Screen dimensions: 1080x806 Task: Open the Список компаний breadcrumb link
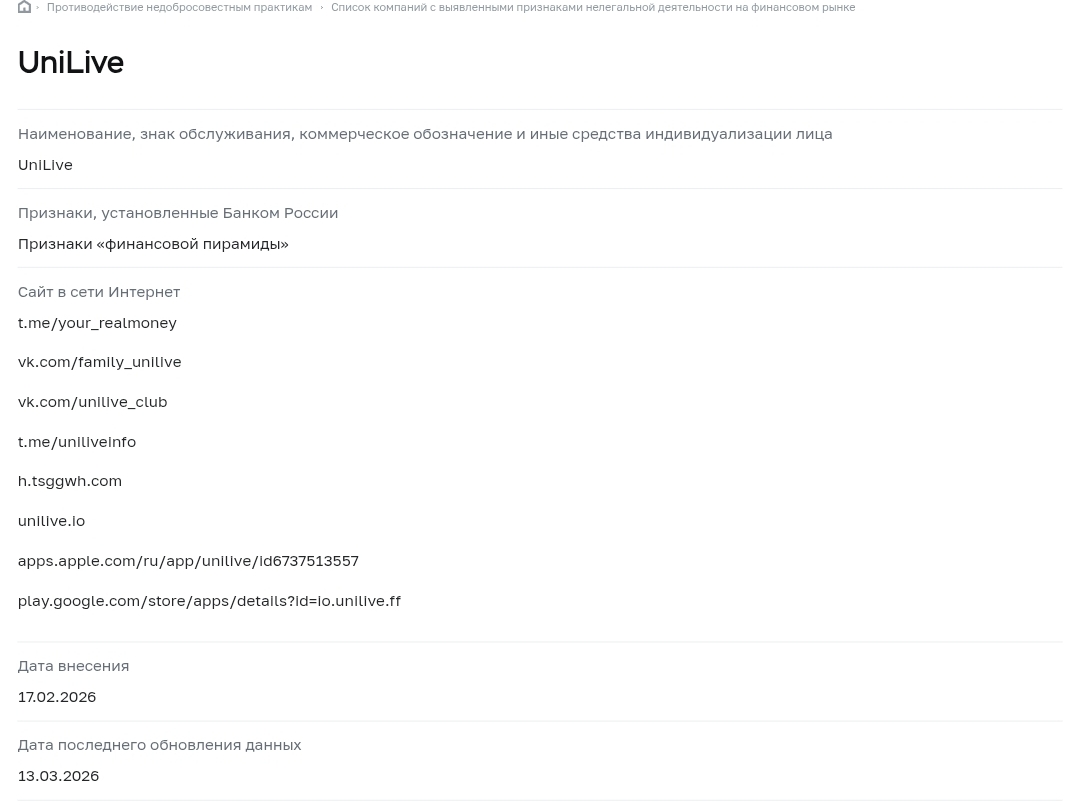(593, 7)
